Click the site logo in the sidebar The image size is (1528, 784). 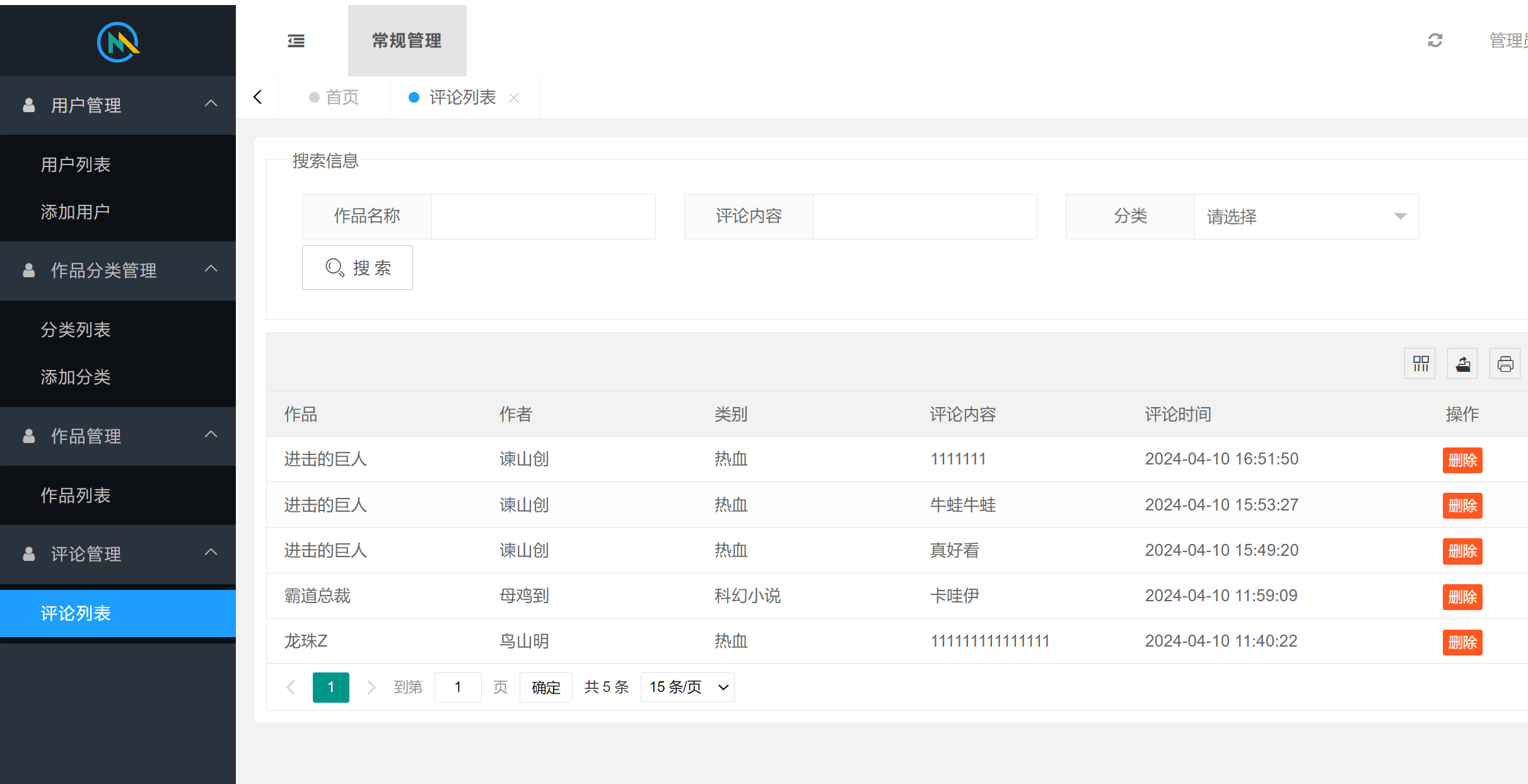118,40
